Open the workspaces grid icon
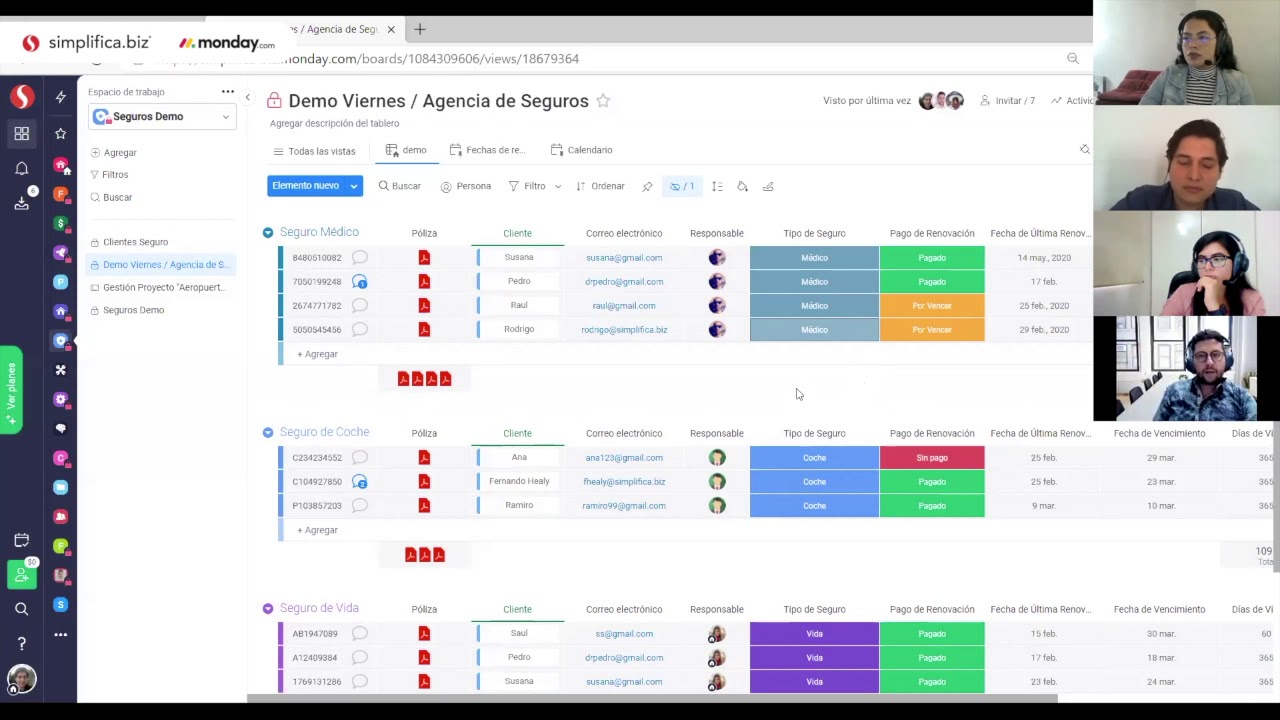This screenshot has width=1280, height=720. point(21,133)
